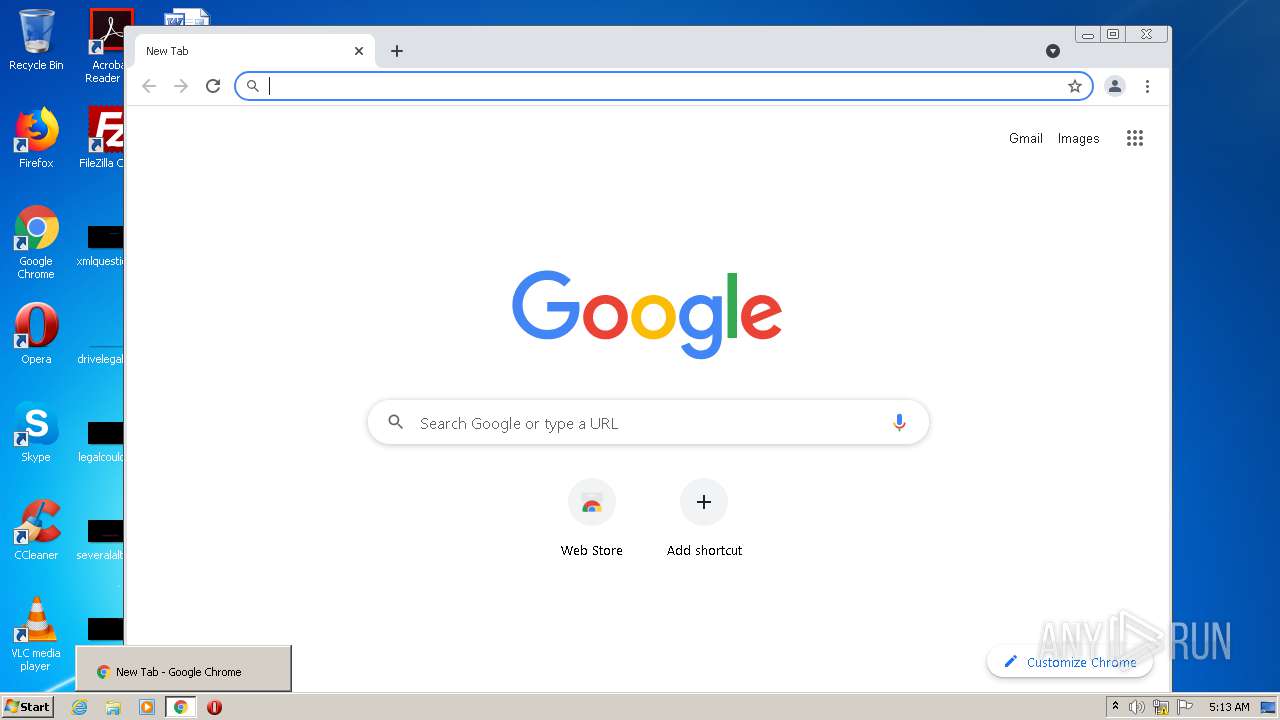Screen dimensions: 1280x720
Task: Click the New Tab - Google Chrome taskbar preview
Action: (184, 669)
